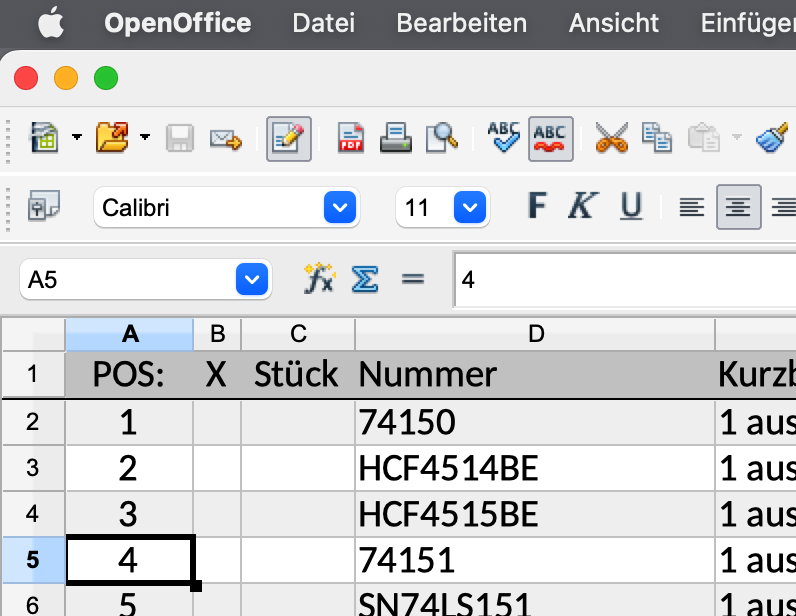Toggle the Edit File mode button
796x616 pixels.
click(288, 139)
